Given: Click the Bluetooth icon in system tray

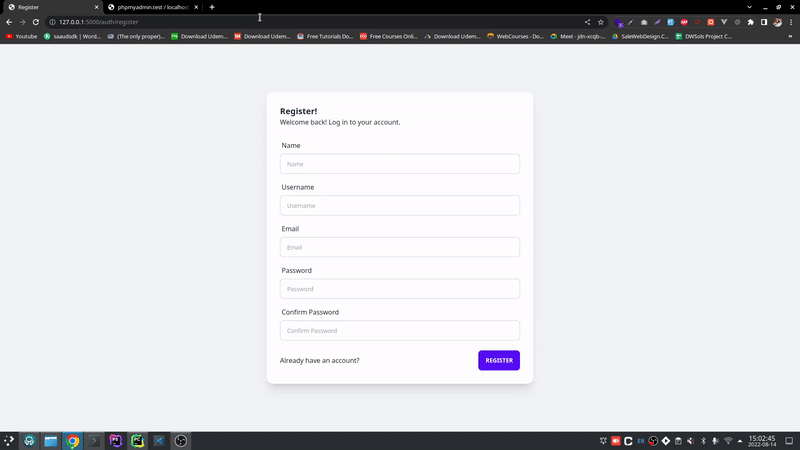Looking at the screenshot, I should pos(703,441).
